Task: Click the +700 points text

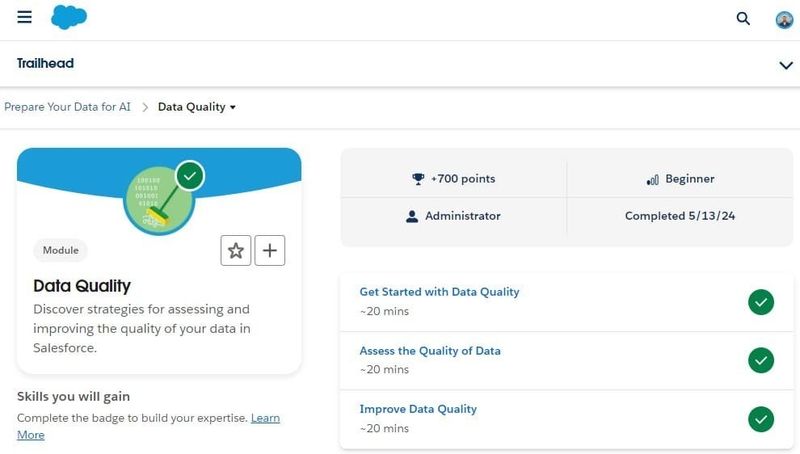Action: tap(463, 179)
